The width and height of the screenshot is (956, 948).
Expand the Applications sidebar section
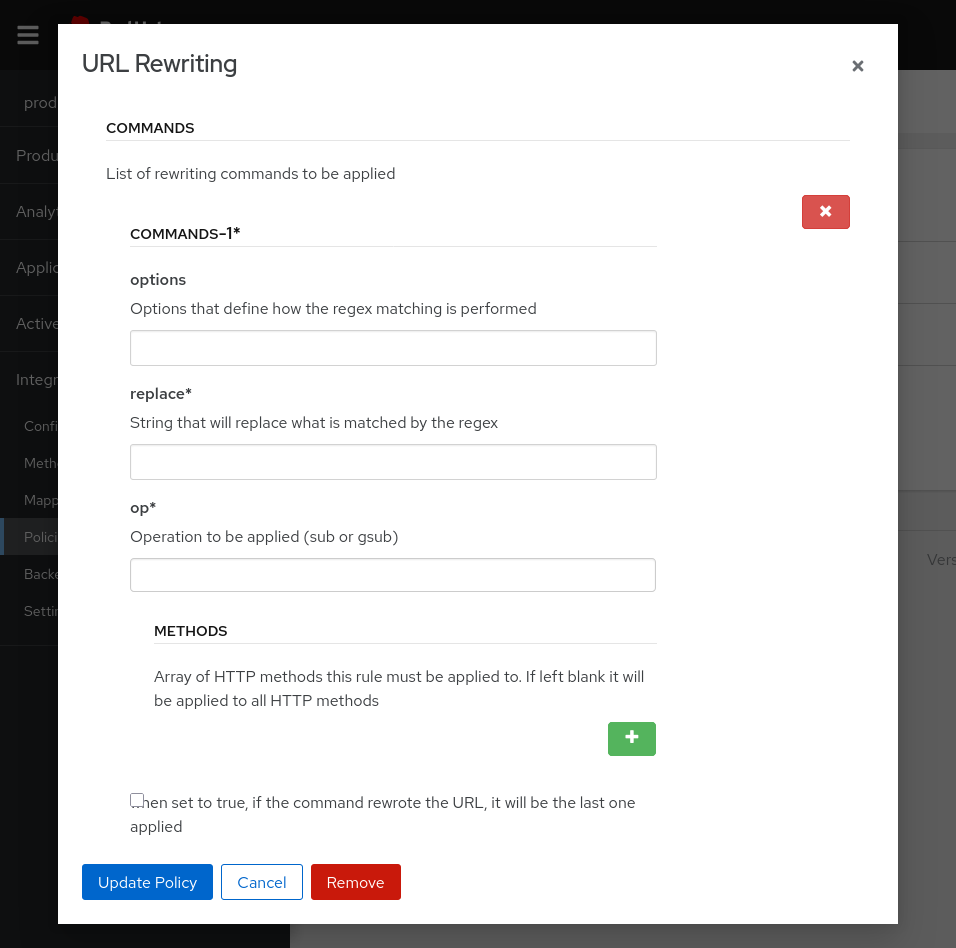37,267
